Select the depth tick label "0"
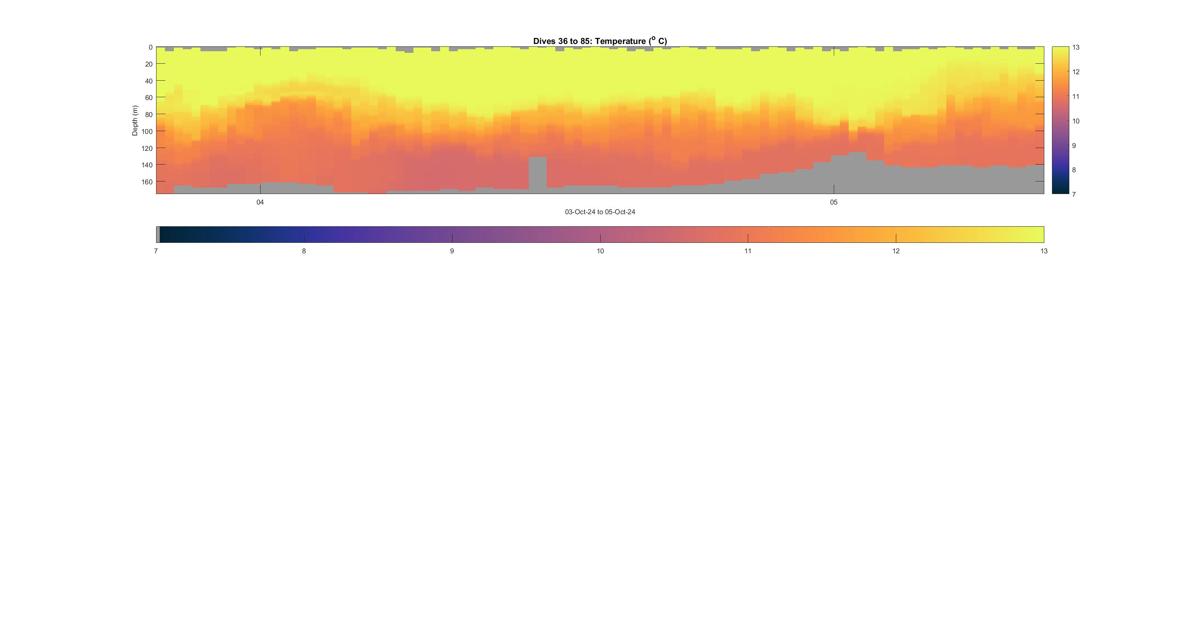The image size is (1200, 622). pos(150,47)
